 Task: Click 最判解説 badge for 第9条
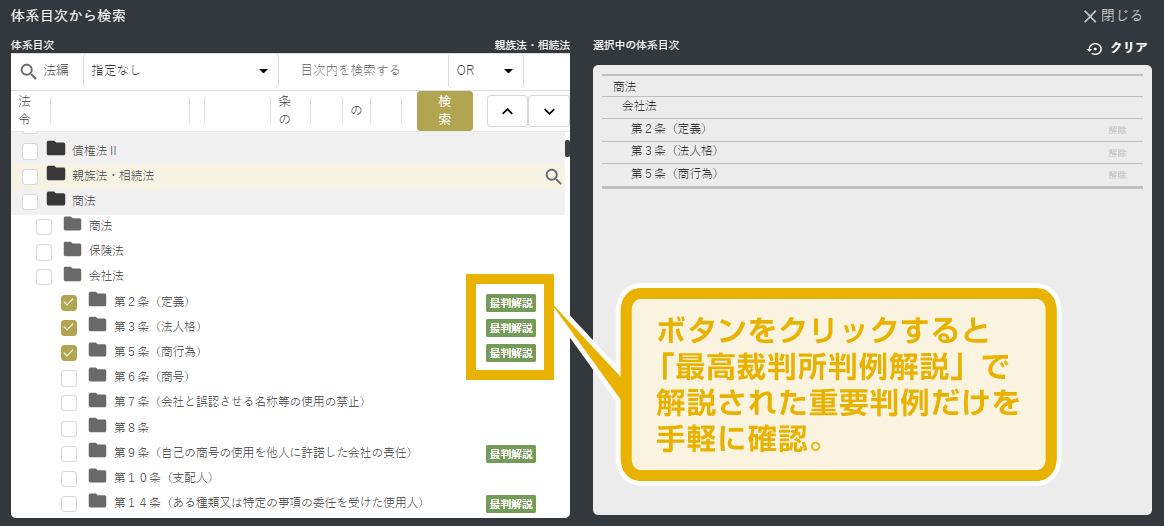tap(510, 454)
